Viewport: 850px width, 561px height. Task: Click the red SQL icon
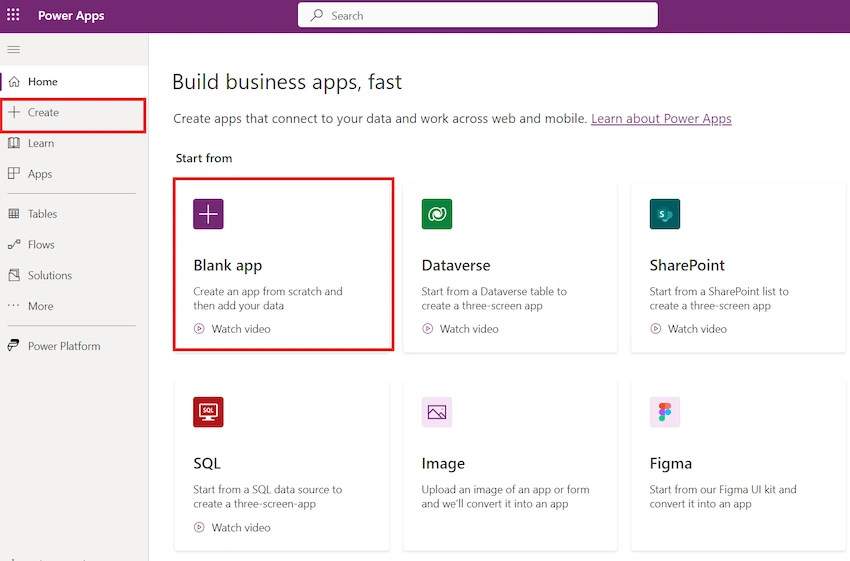click(x=208, y=412)
